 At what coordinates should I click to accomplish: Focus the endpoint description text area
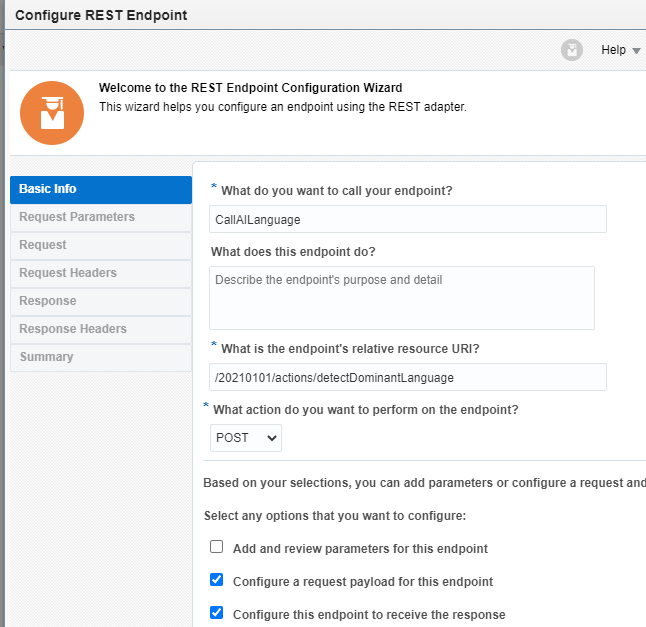(x=402, y=297)
